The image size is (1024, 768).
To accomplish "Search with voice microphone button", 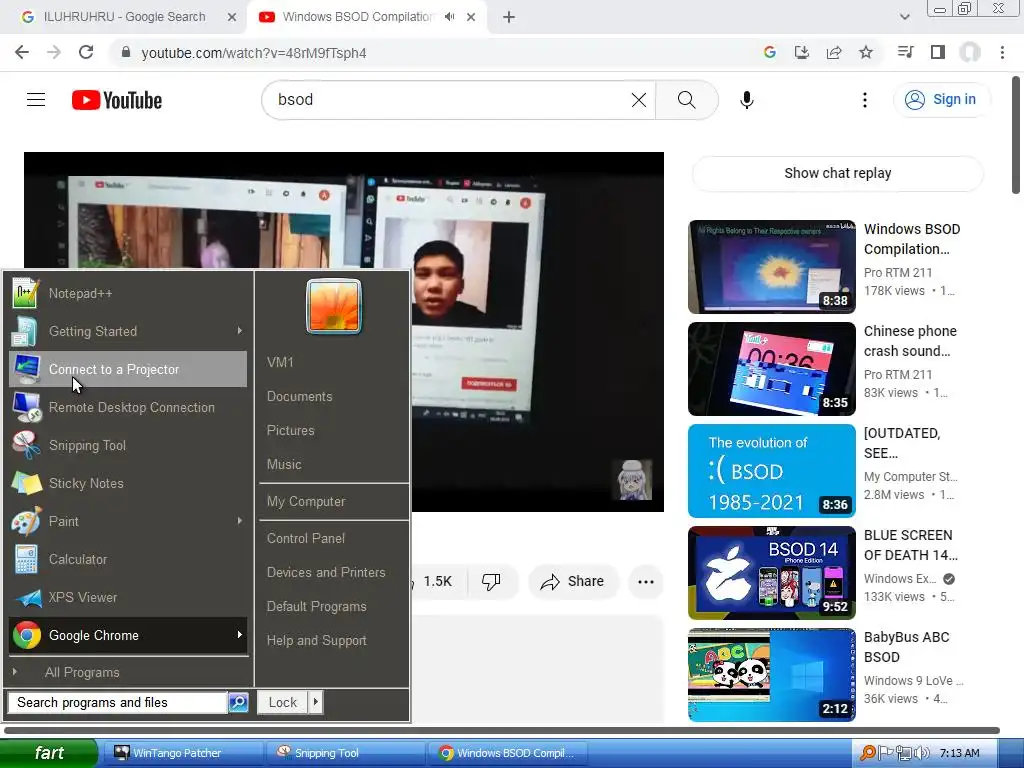I will tap(747, 99).
